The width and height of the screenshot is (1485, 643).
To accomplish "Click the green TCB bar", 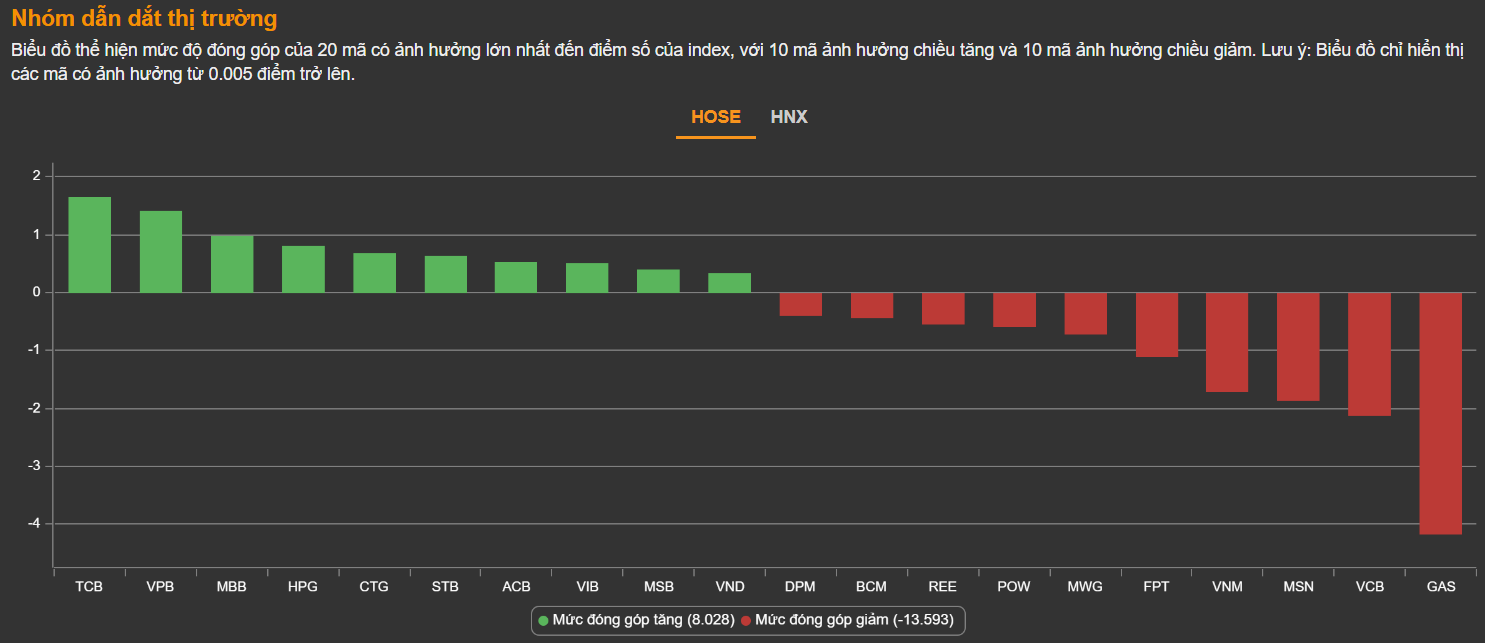I will (x=89, y=245).
